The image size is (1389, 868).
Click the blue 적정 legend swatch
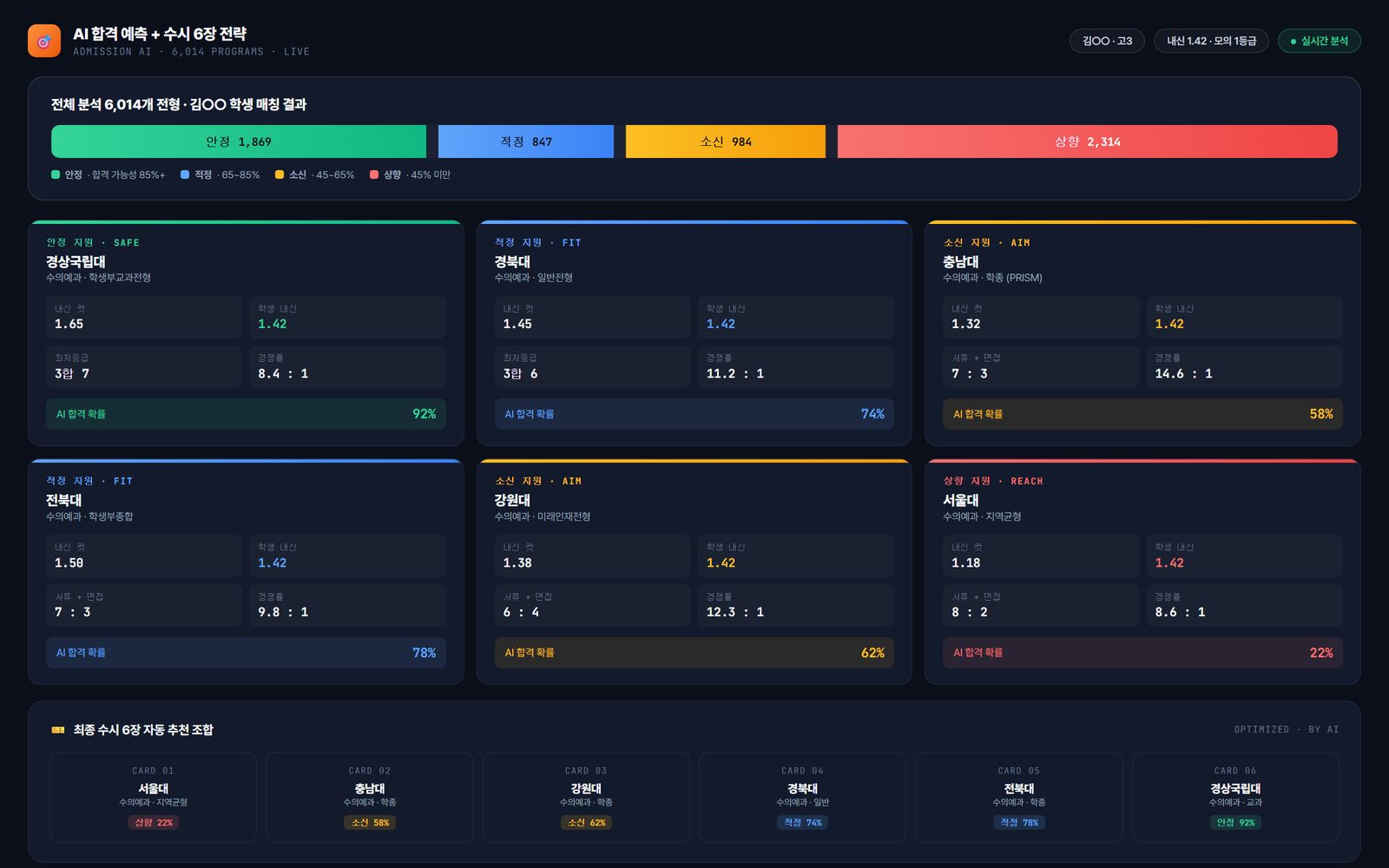(185, 174)
